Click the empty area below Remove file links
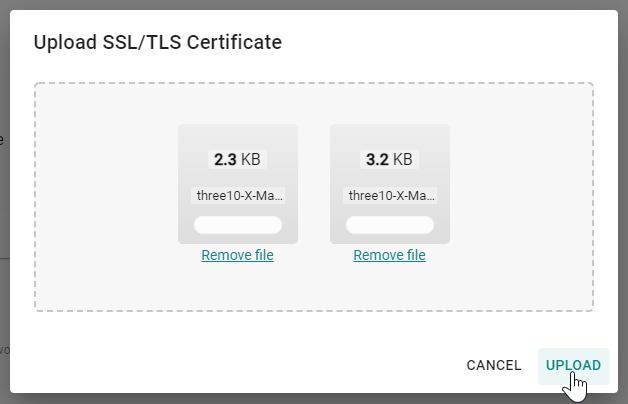The width and height of the screenshot is (628, 404). point(313,287)
